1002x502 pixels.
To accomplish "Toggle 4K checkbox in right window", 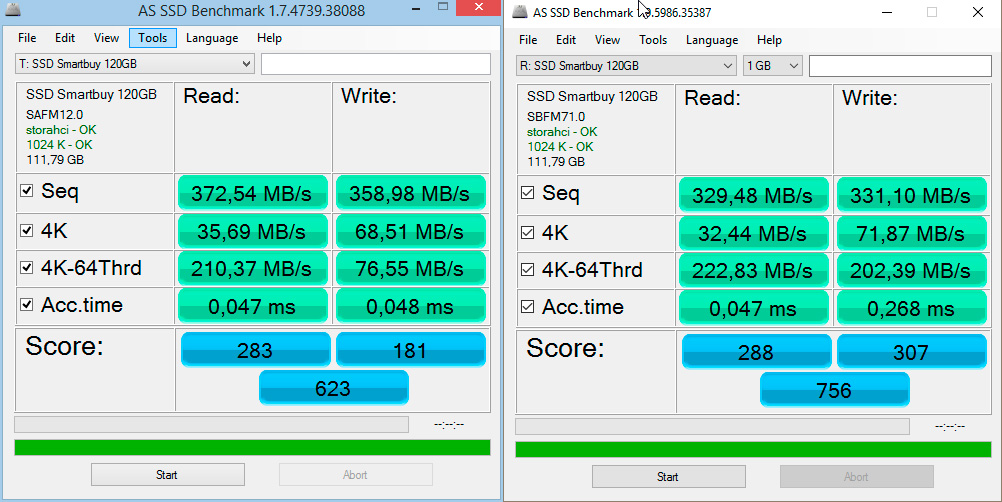I will point(527,232).
